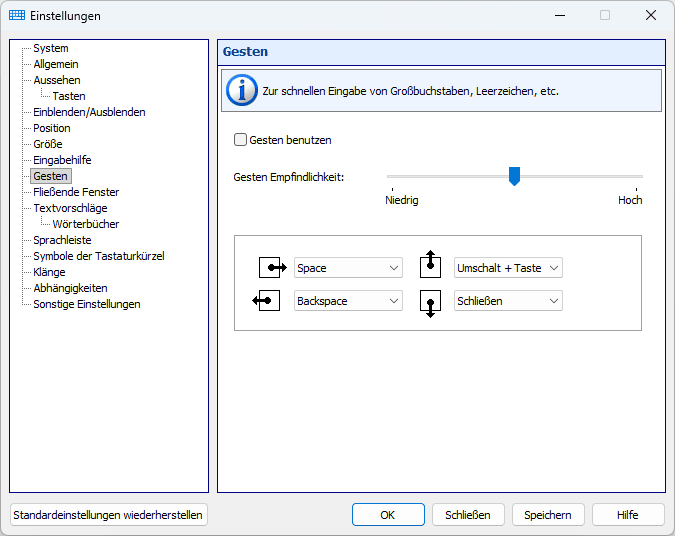Click the Gesten page heading
Viewport: 675px width, 536px height.
245,52
